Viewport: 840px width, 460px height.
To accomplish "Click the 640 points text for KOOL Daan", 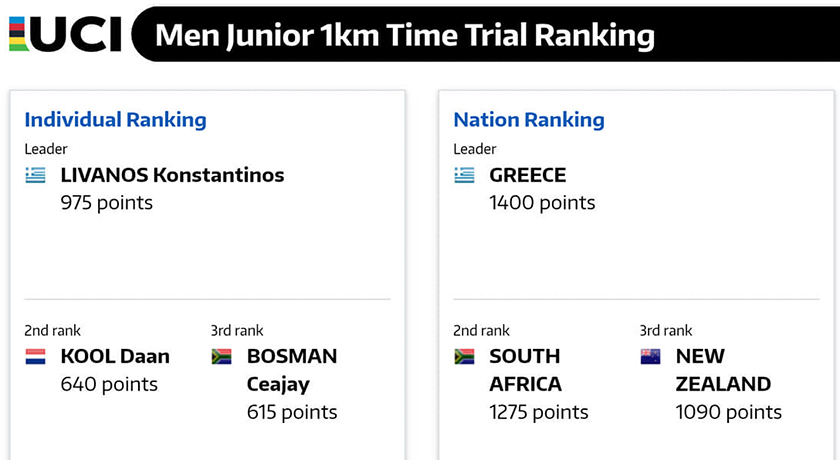I will click(x=109, y=384).
